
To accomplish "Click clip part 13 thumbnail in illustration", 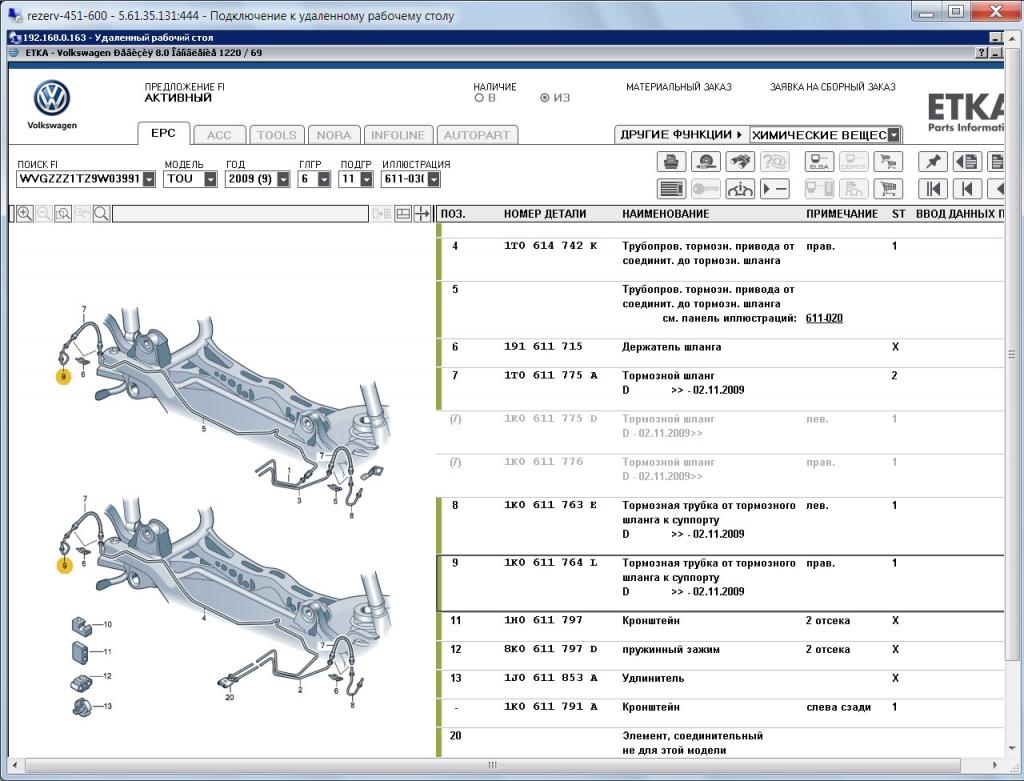I will pyautogui.click(x=82, y=707).
